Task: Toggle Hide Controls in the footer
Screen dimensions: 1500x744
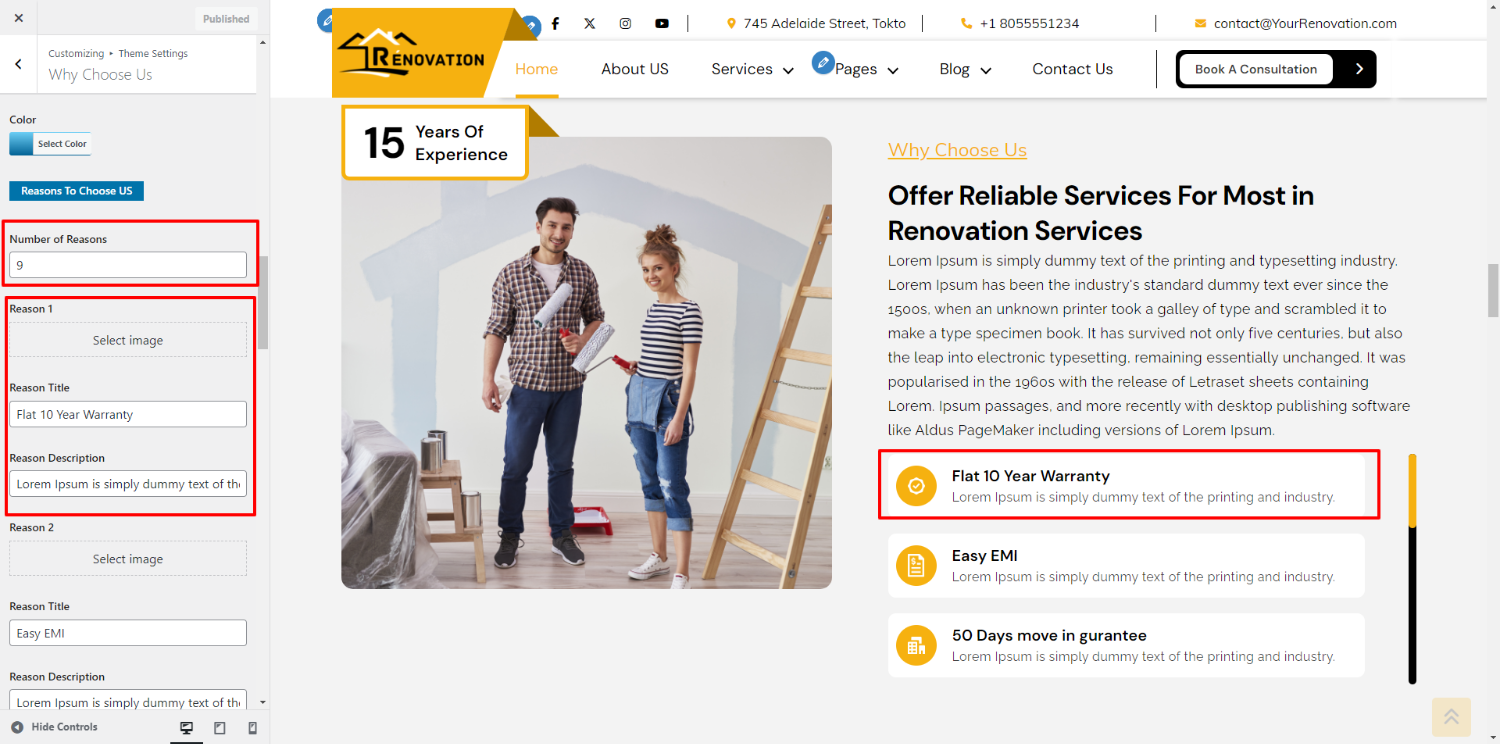Action: point(55,727)
